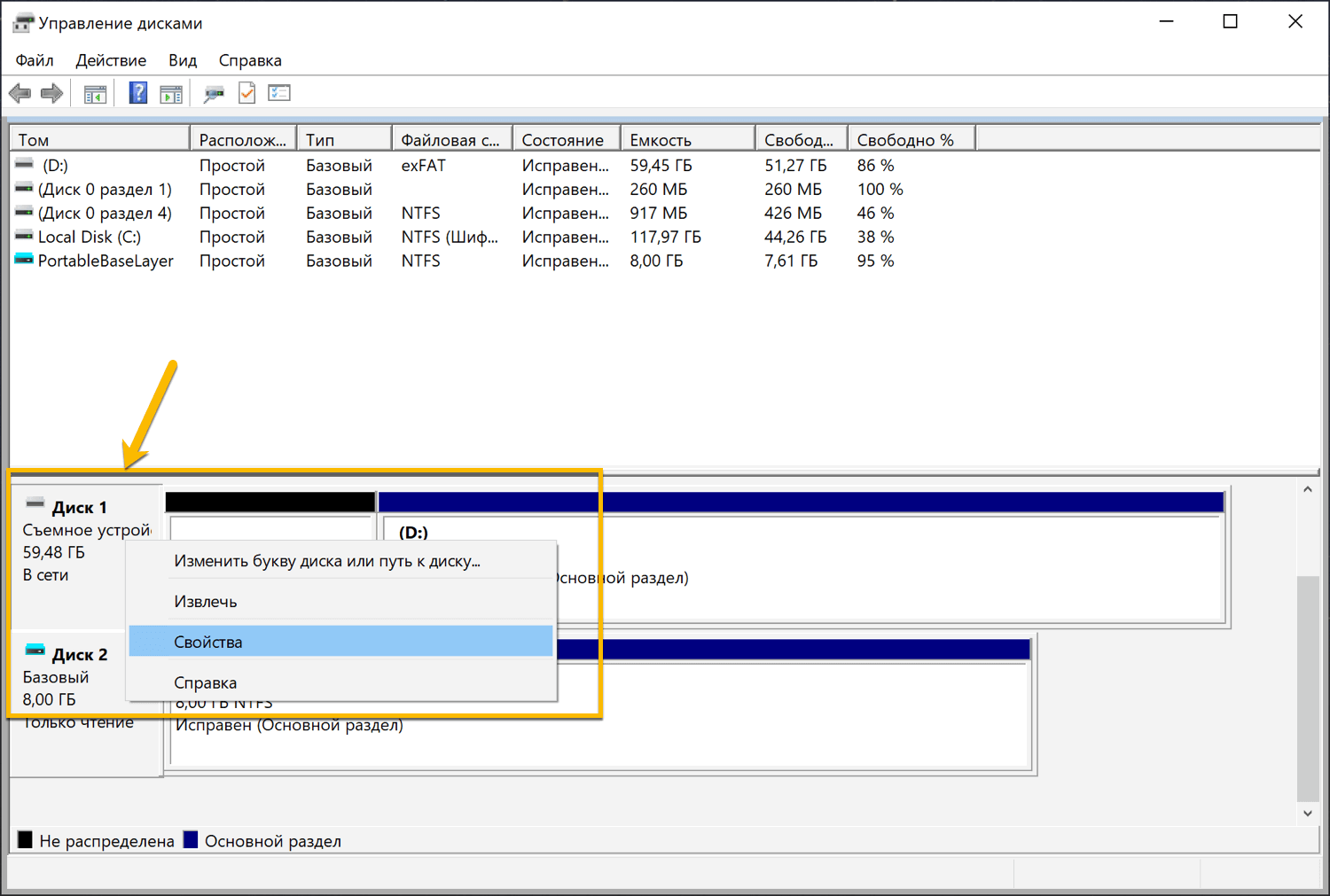Click the 100 % free cell

pyautogui.click(x=880, y=189)
